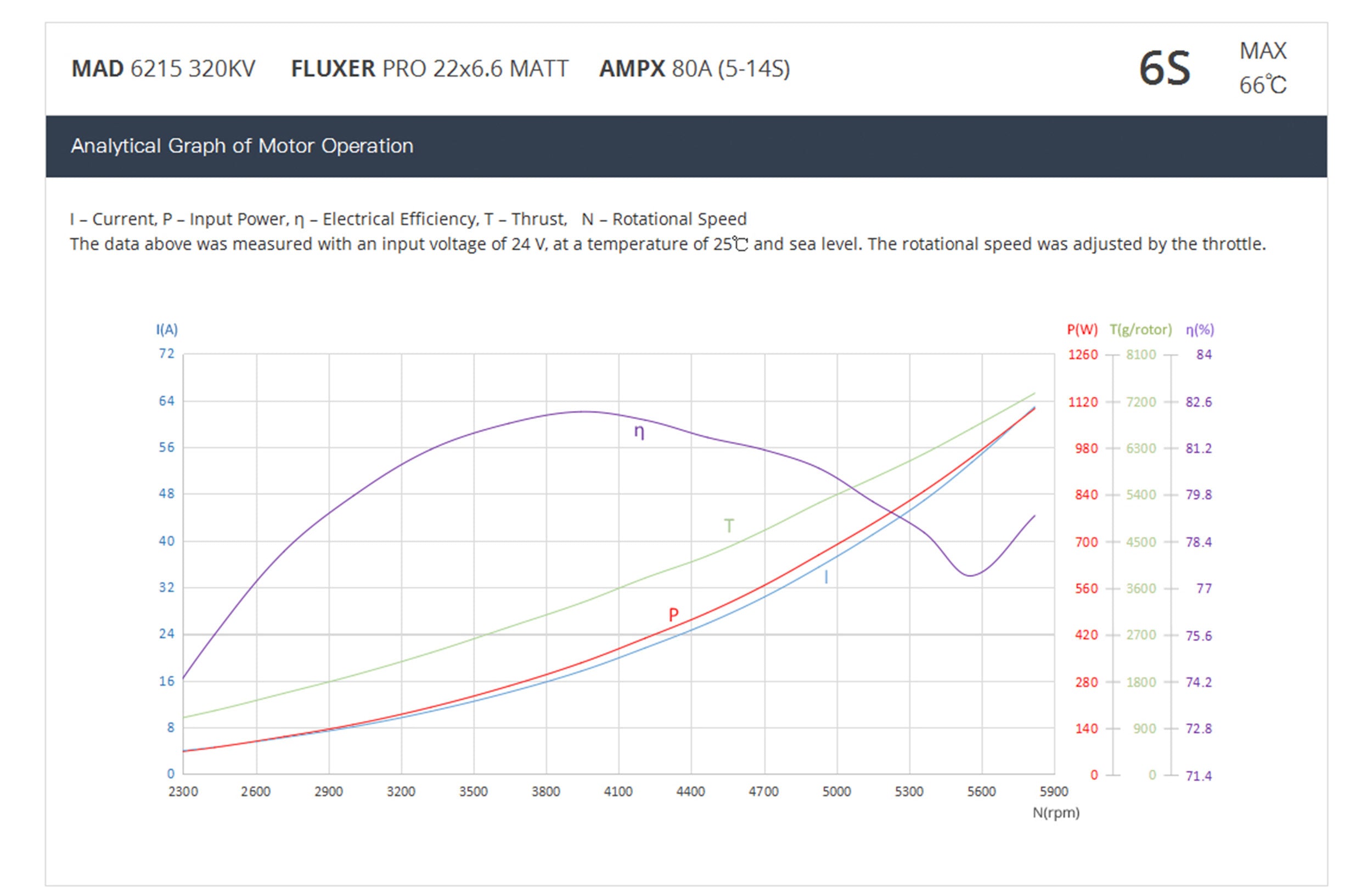Click the MAD 6215 320KV motor name

pos(163,69)
